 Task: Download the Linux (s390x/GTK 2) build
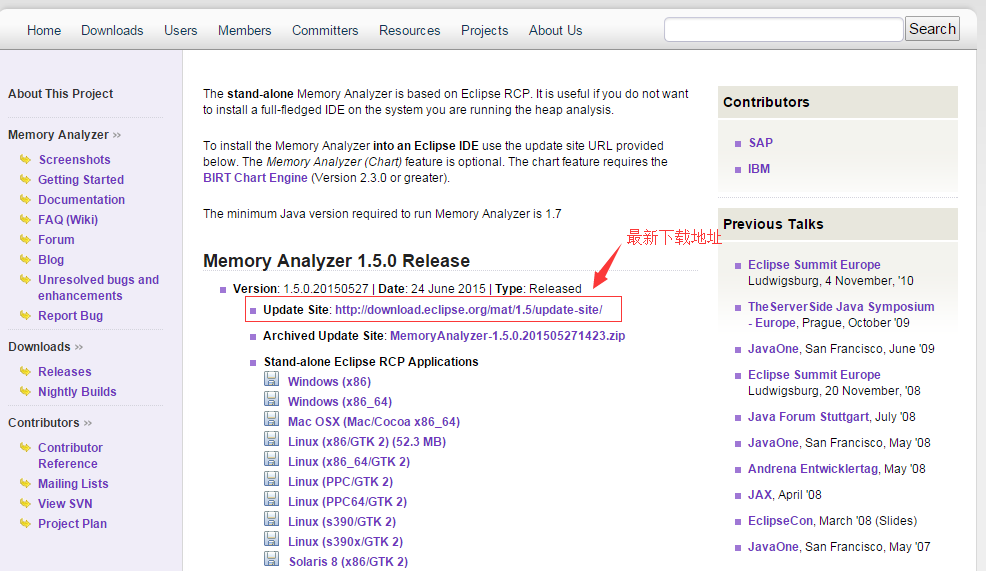click(x=345, y=541)
